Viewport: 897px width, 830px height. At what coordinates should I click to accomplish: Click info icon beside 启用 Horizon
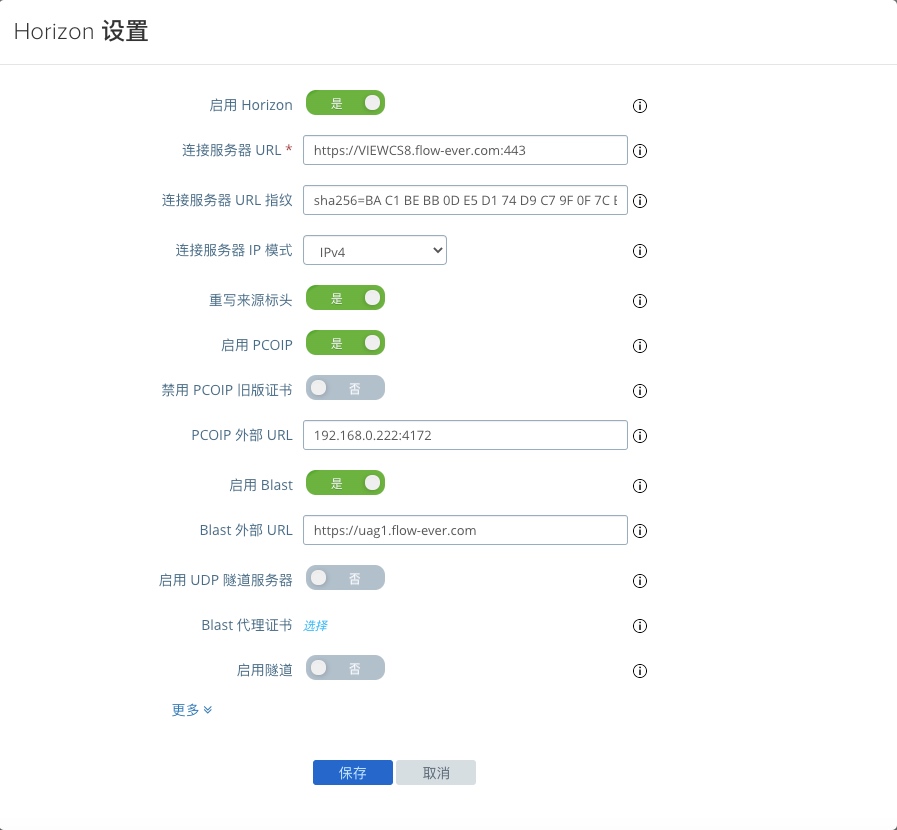pos(640,106)
